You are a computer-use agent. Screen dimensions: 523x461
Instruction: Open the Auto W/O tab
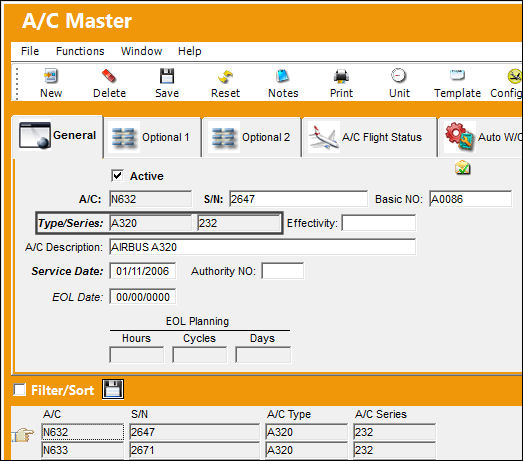coord(481,137)
